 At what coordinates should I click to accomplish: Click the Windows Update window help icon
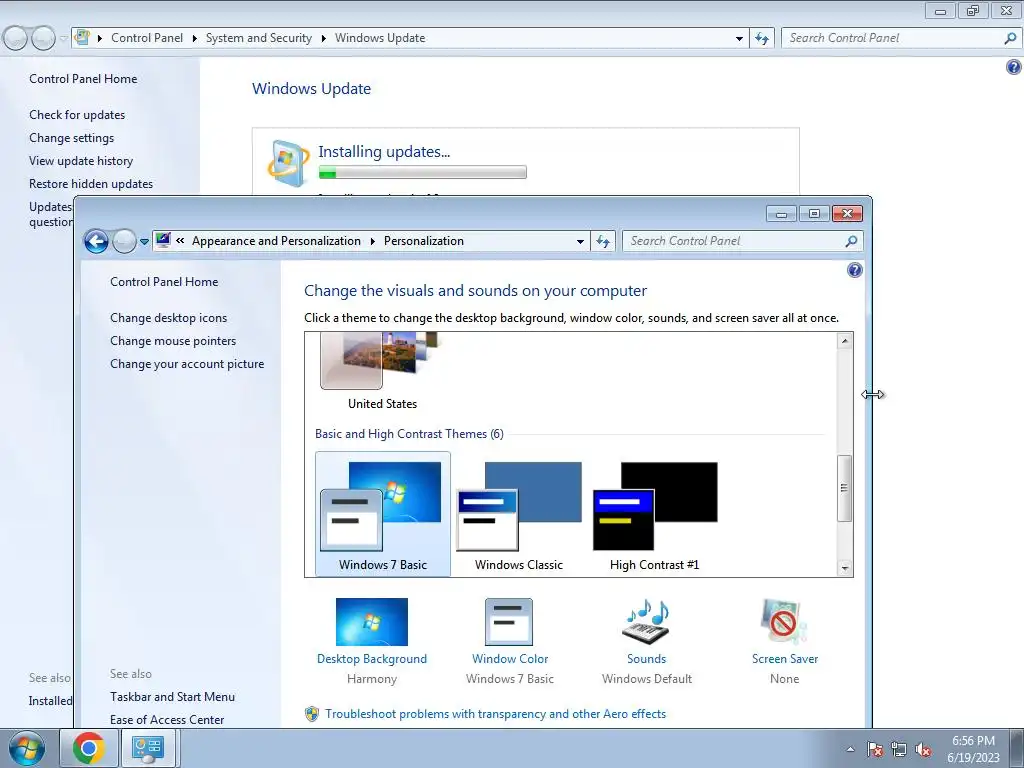point(1014,67)
